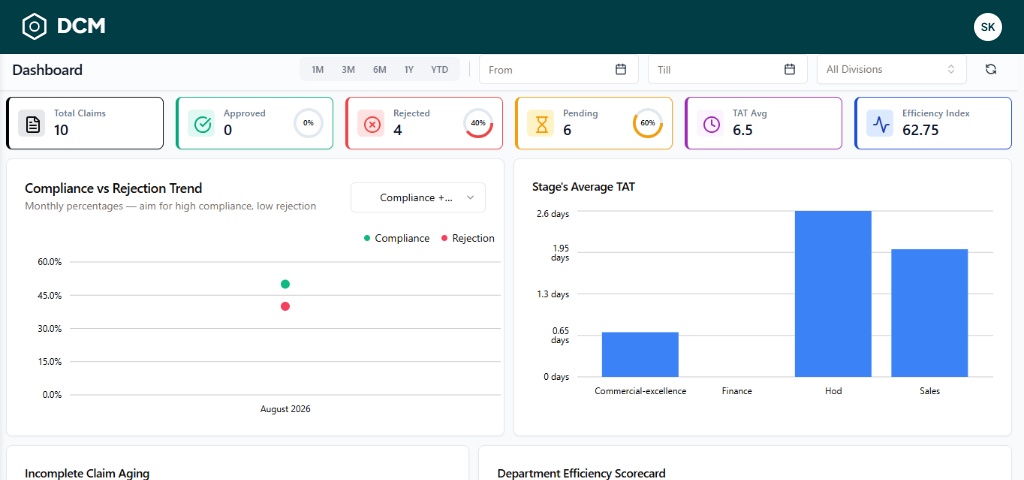The image size is (1024, 480).
Task: Select the 1M time range
Action: click(317, 69)
